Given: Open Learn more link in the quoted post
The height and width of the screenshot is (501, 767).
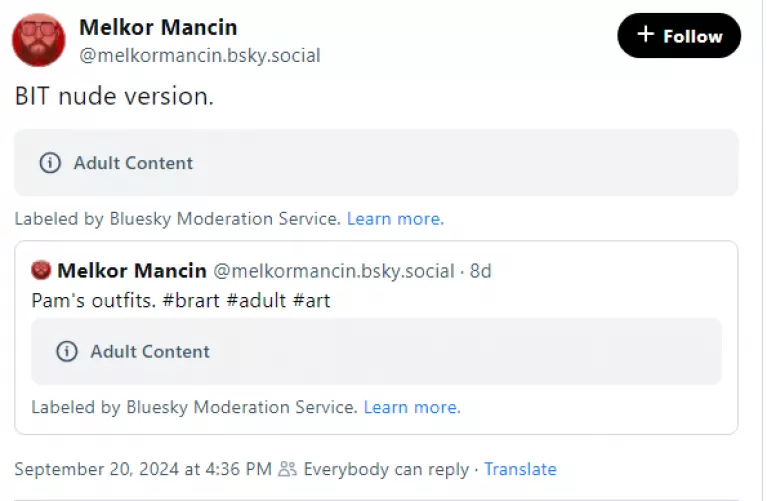Looking at the screenshot, I should tap(412, 407).
